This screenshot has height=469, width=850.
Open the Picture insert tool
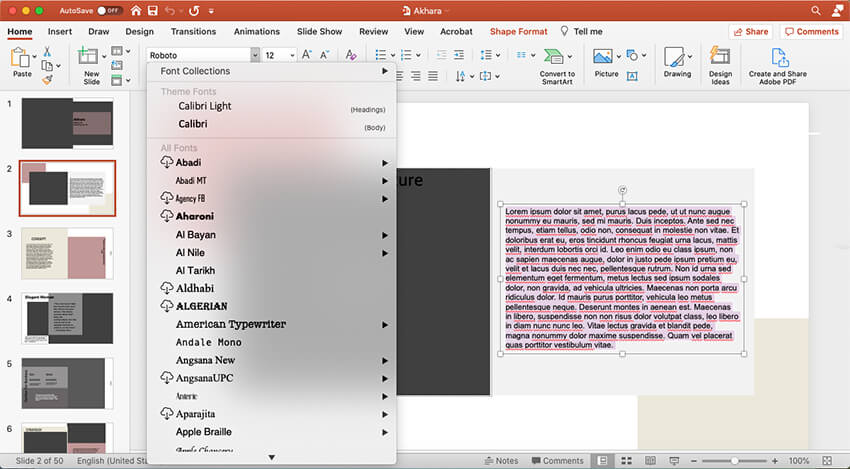(605, 58)
